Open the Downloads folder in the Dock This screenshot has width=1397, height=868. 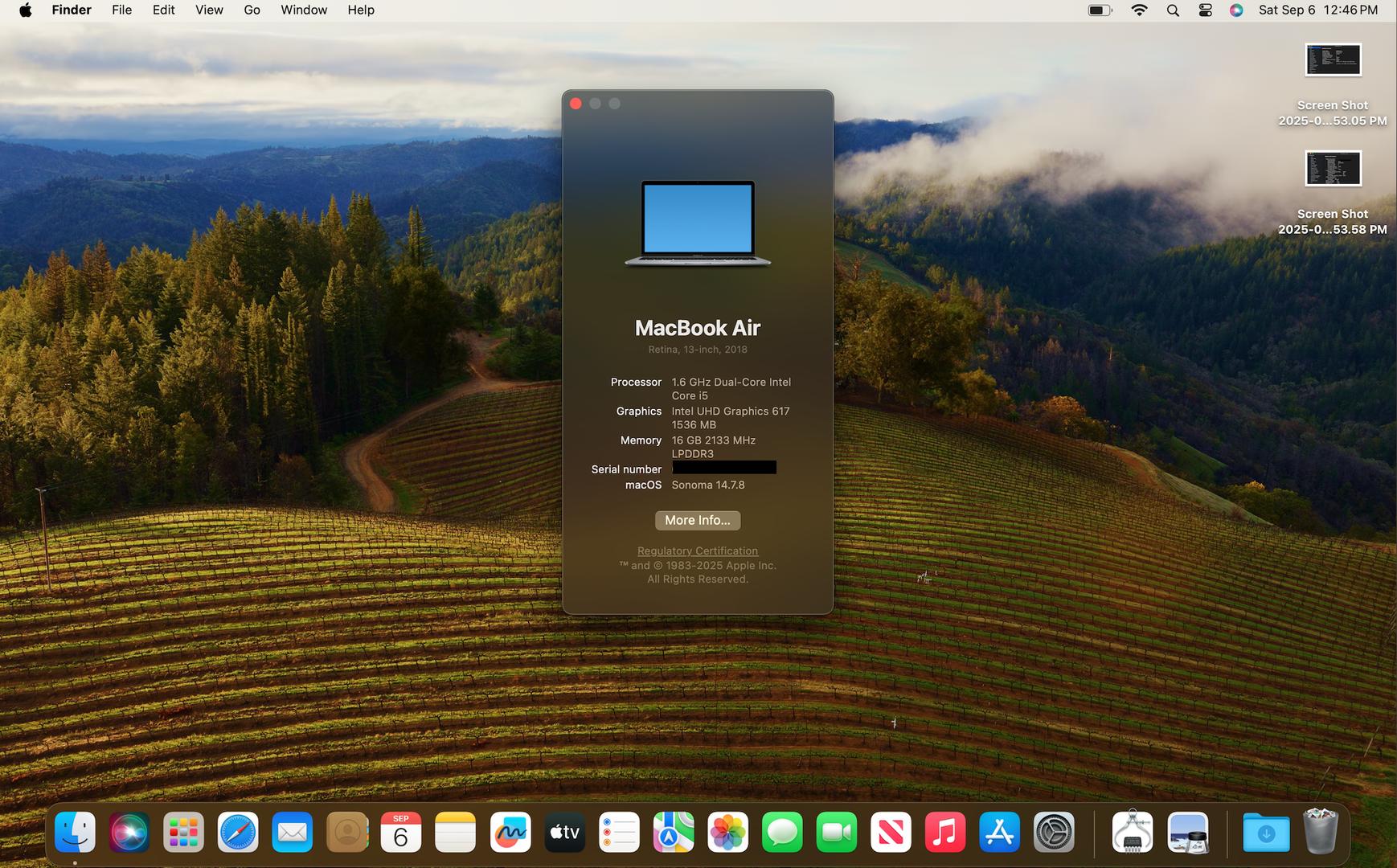(1266, 832)
